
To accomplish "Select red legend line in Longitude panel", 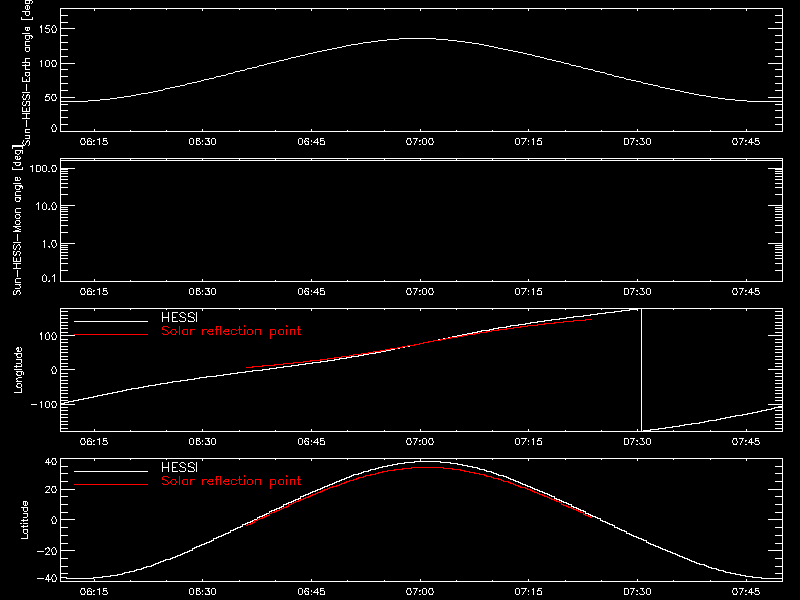I will tap(111, 335).
